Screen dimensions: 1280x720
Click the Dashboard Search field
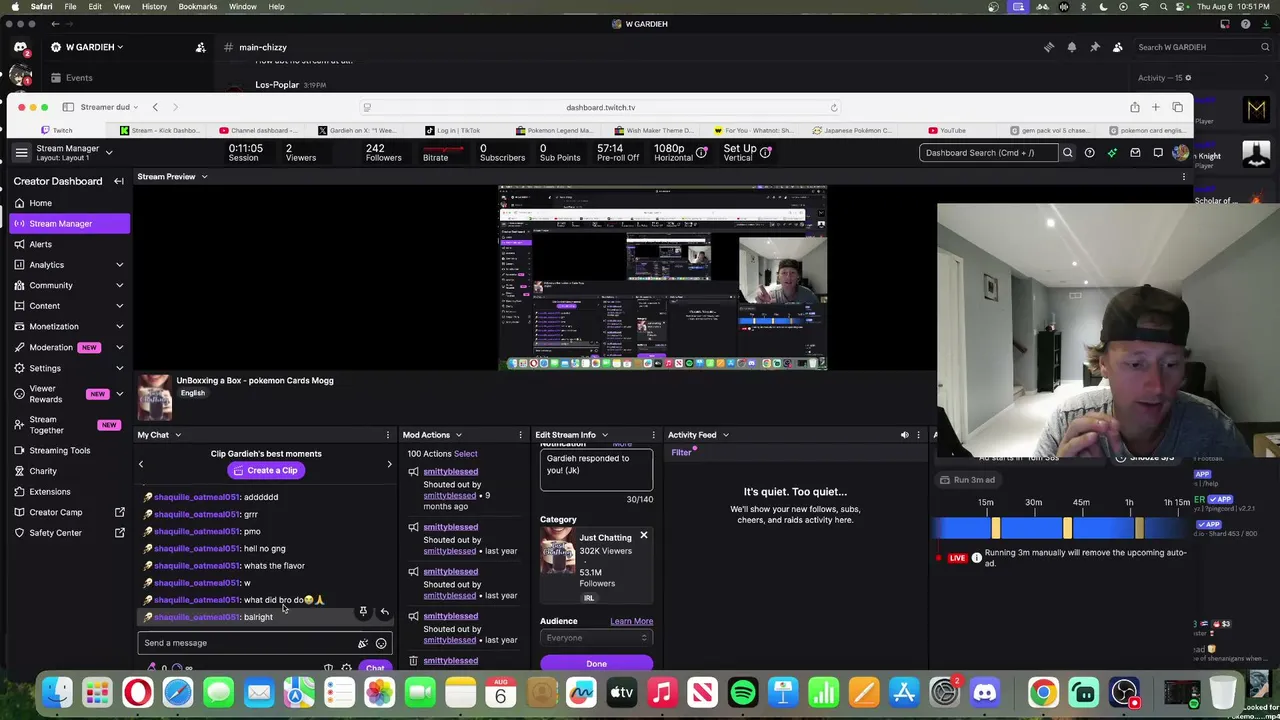point(988,153)
